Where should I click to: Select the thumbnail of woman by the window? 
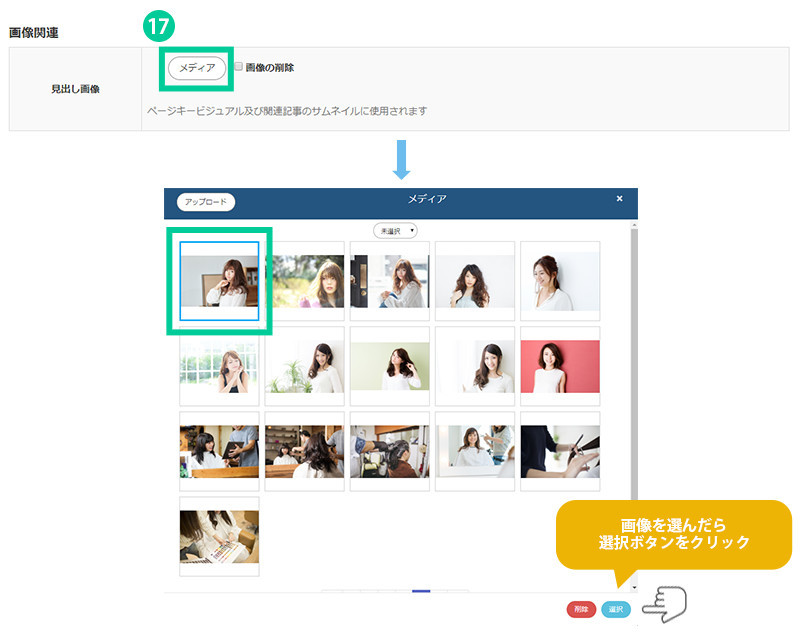coord(219,365)
